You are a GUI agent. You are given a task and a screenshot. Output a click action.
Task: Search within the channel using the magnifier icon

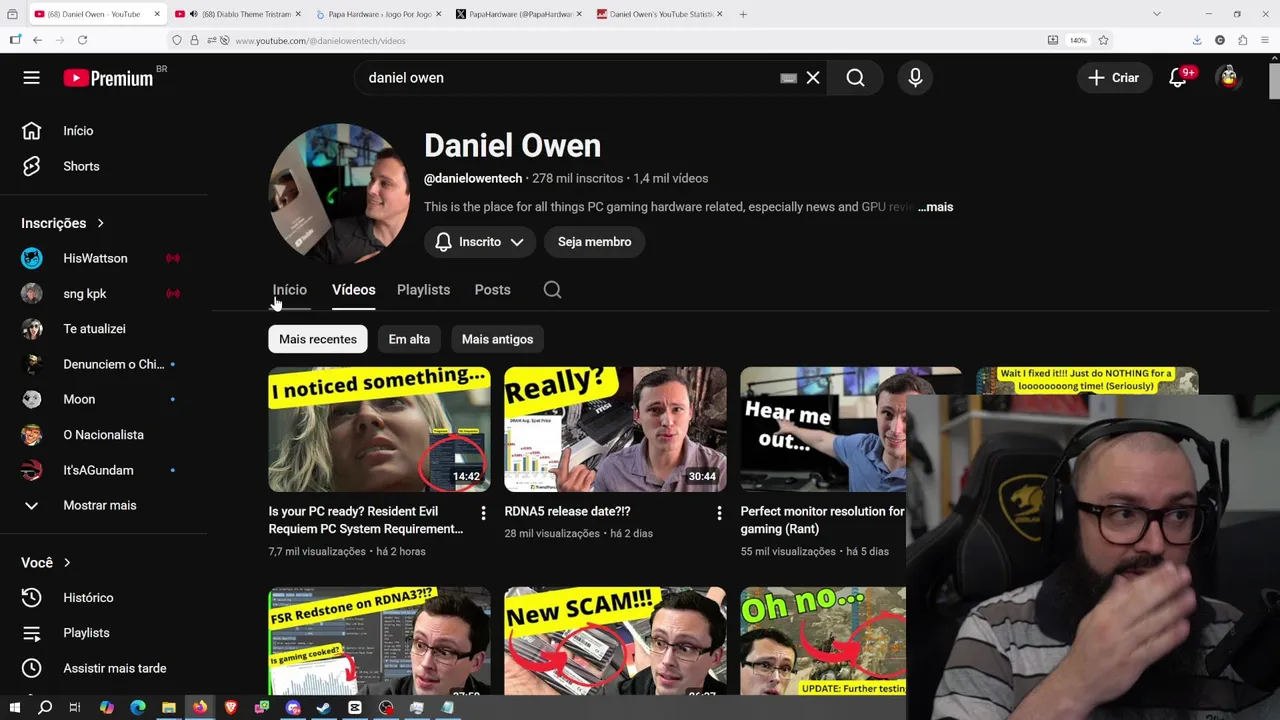[552, 290]
